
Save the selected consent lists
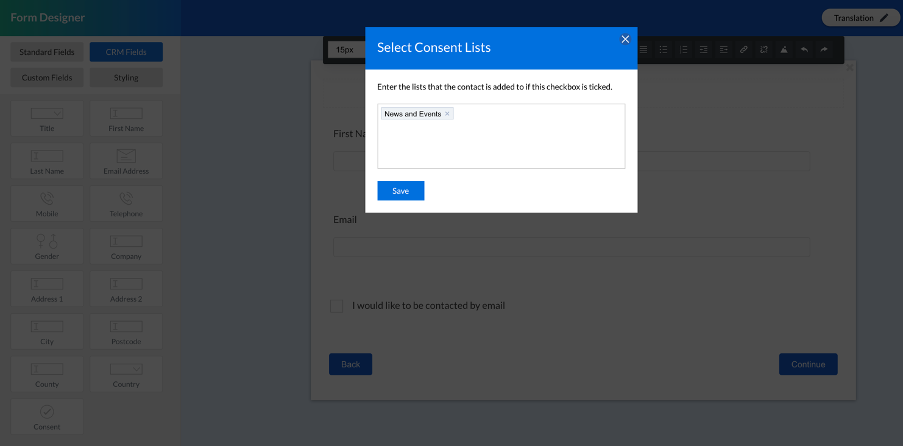[x=400, y=191]
